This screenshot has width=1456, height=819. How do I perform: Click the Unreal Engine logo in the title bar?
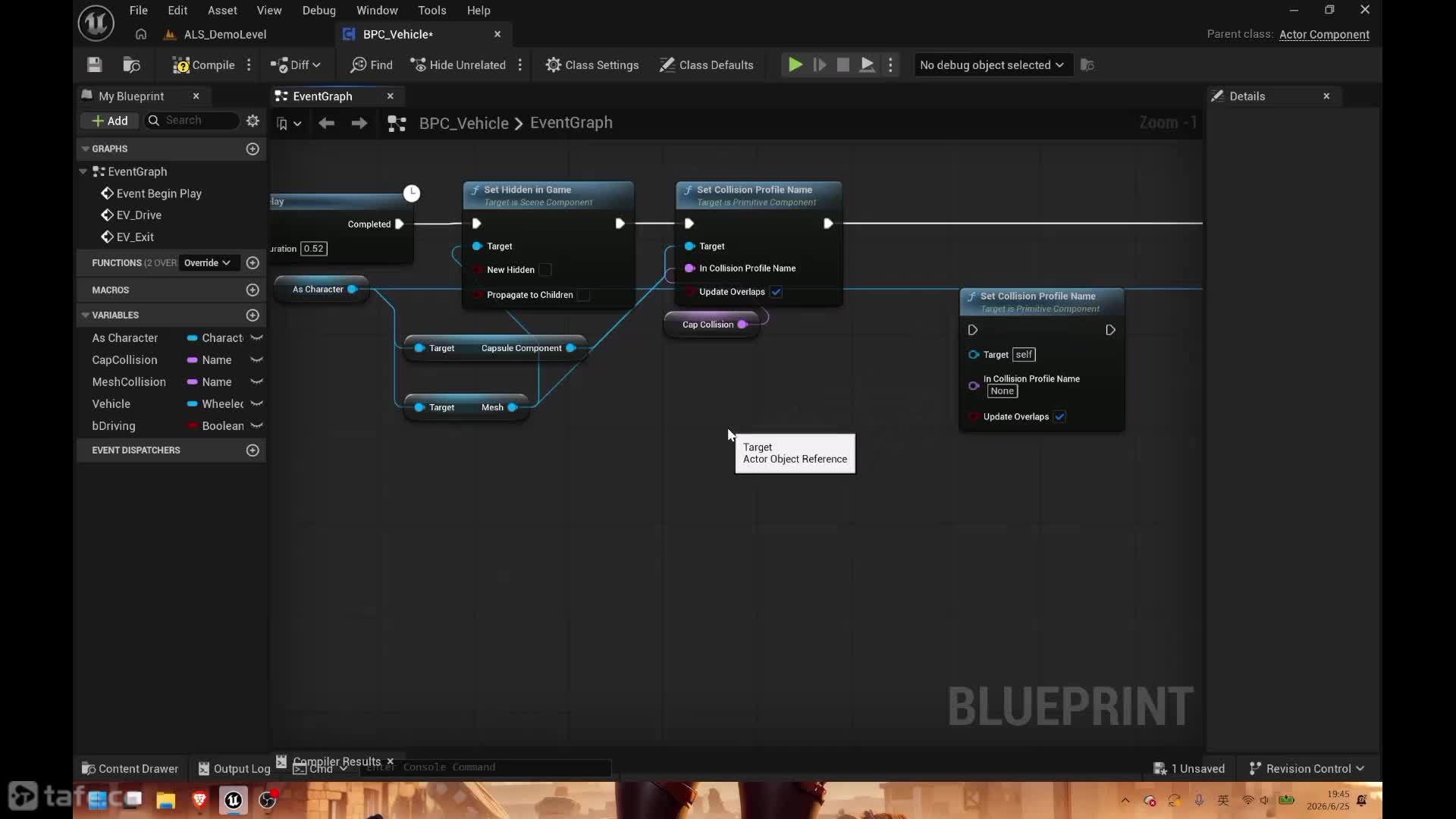click(x=96, y=23)
